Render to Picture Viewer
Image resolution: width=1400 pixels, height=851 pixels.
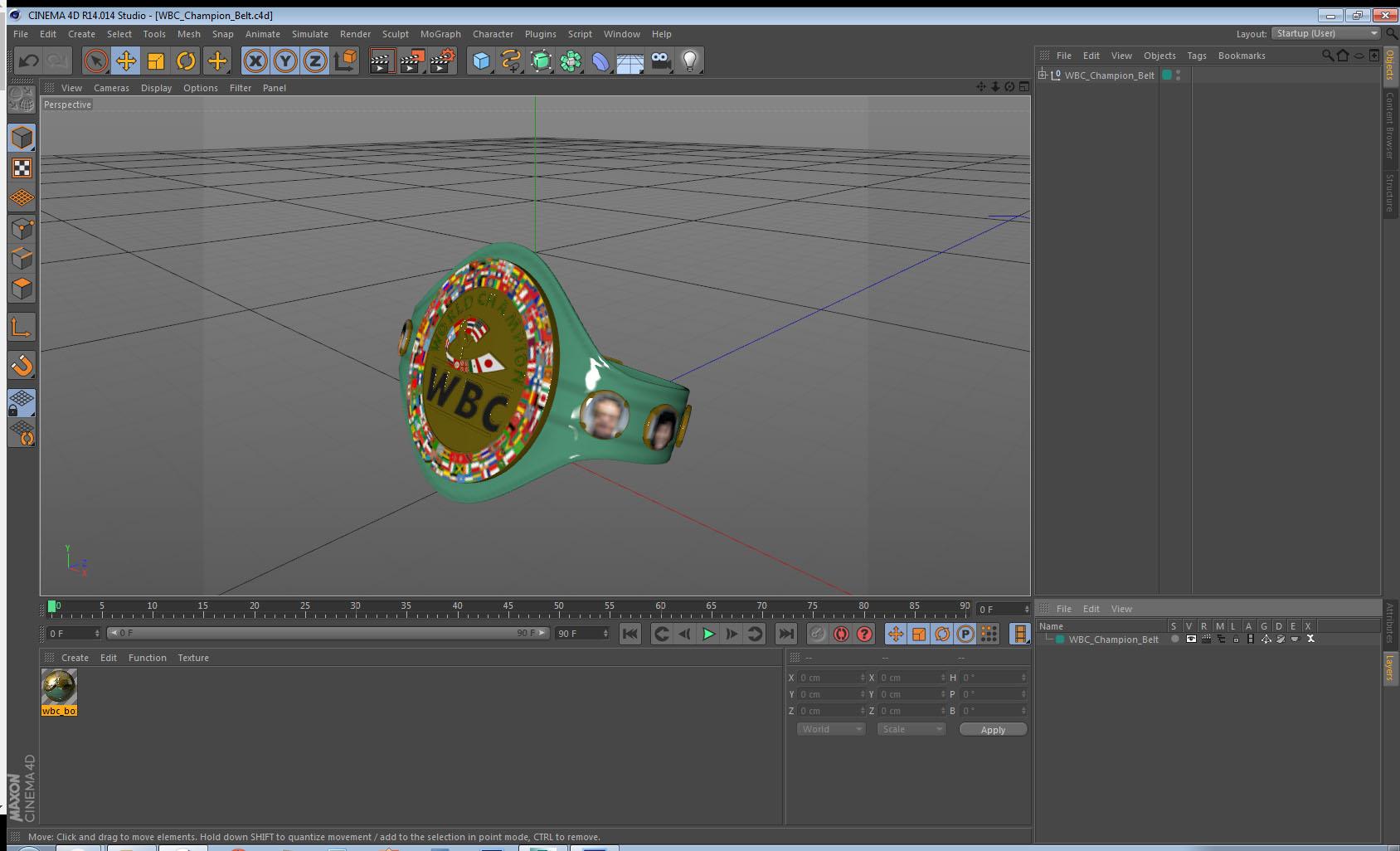tap(412, 61)
